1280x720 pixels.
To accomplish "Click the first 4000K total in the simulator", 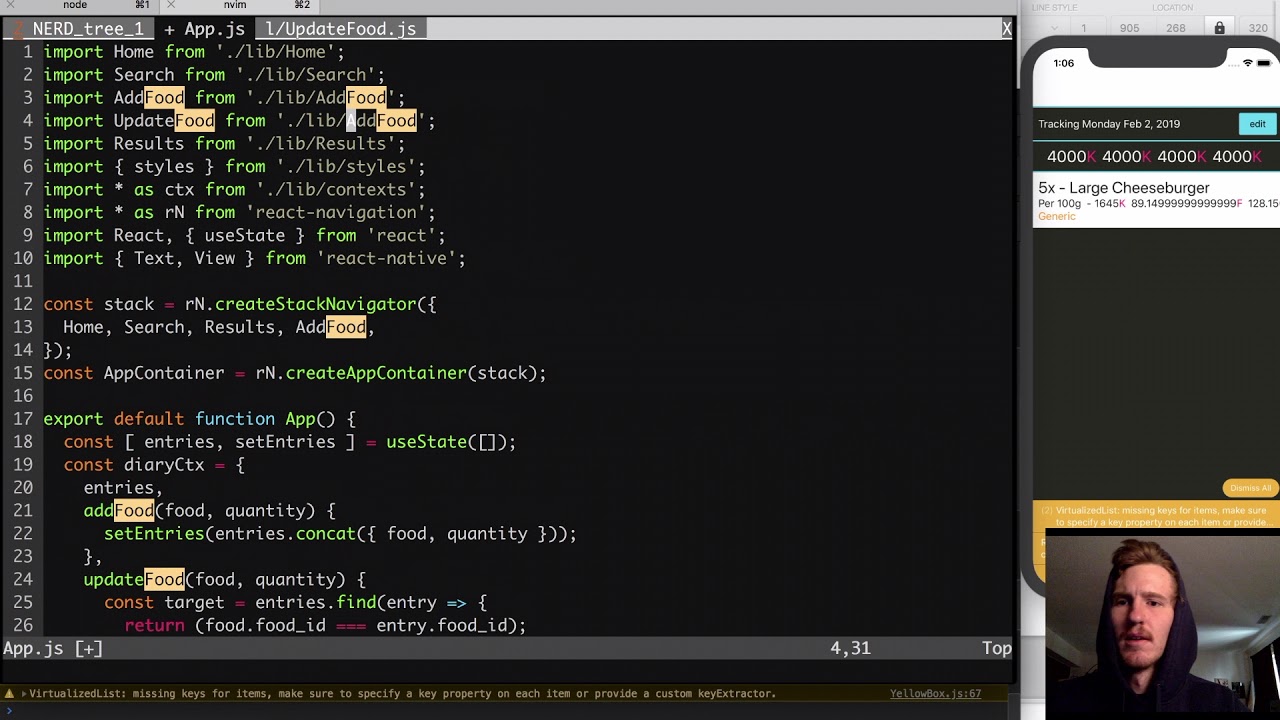I will click(1072, 157).
